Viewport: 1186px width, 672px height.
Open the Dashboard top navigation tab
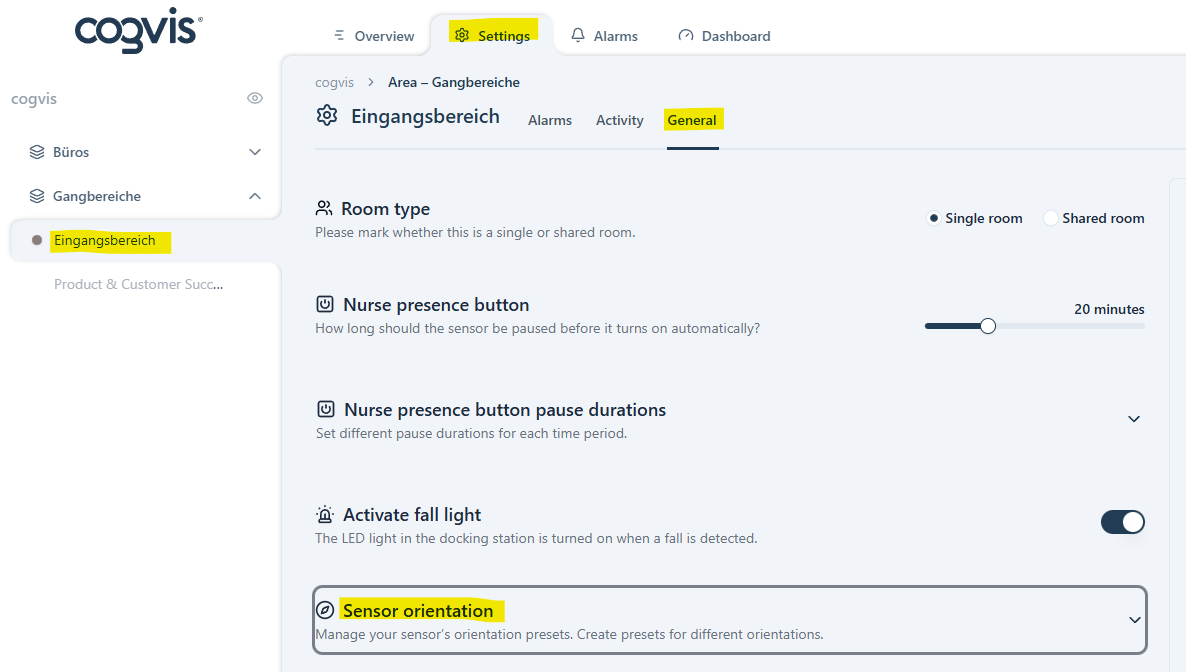[x=724, y=36]
